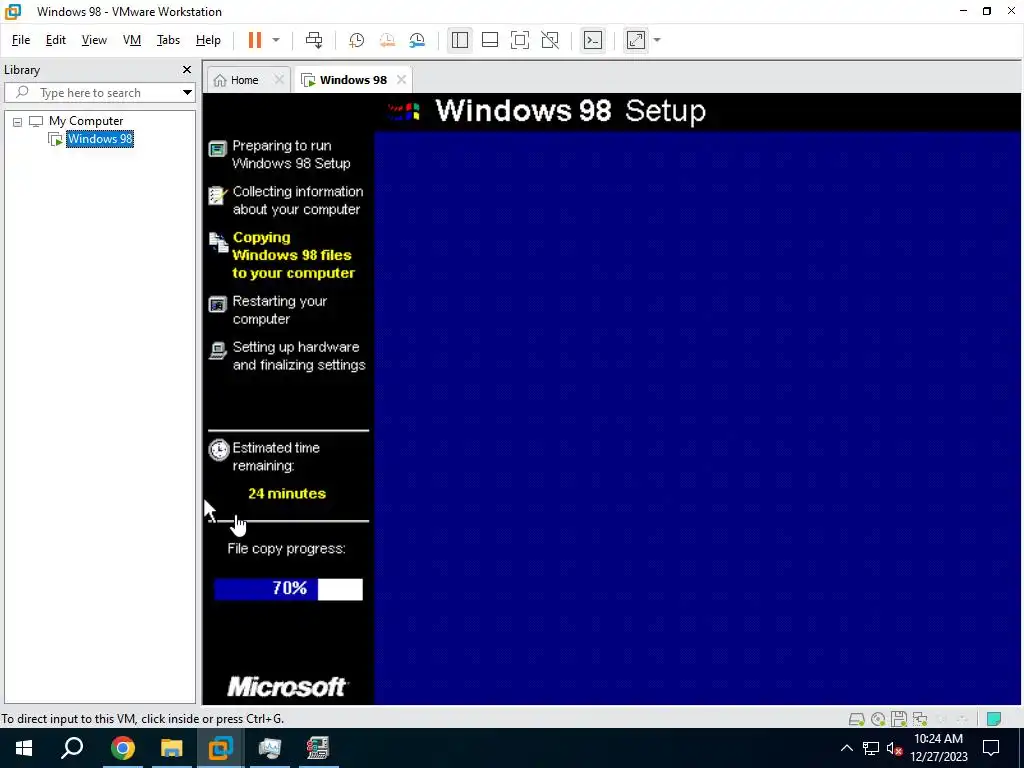Click the muted volume tray icon
The width and height of the screenshot is (1024, 768).
[894, 748]
